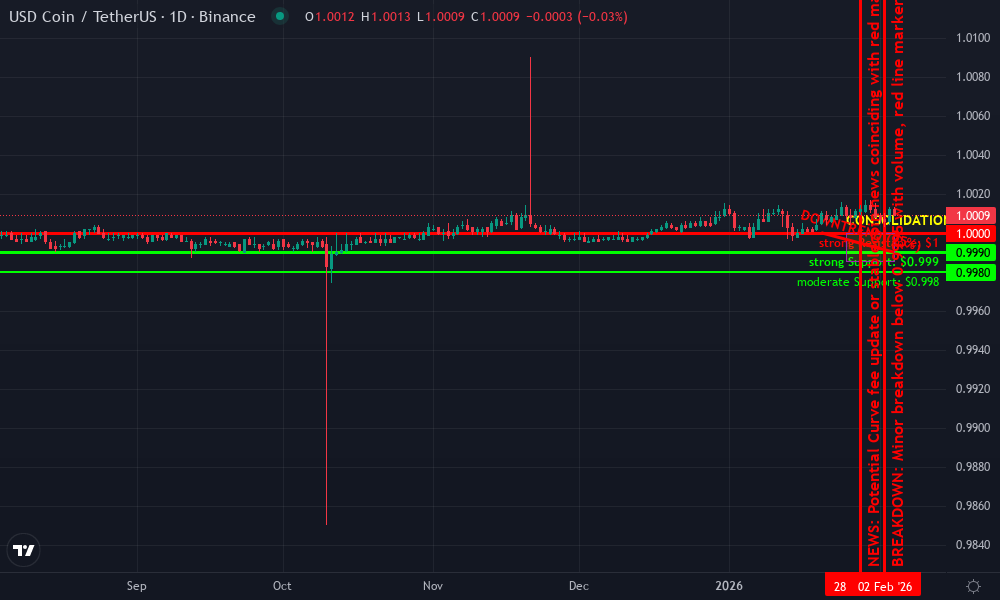Click 2026 on the time axis
Viewport: 1000px width, 600px height.
pyautogui.click(x=728, y=586)
